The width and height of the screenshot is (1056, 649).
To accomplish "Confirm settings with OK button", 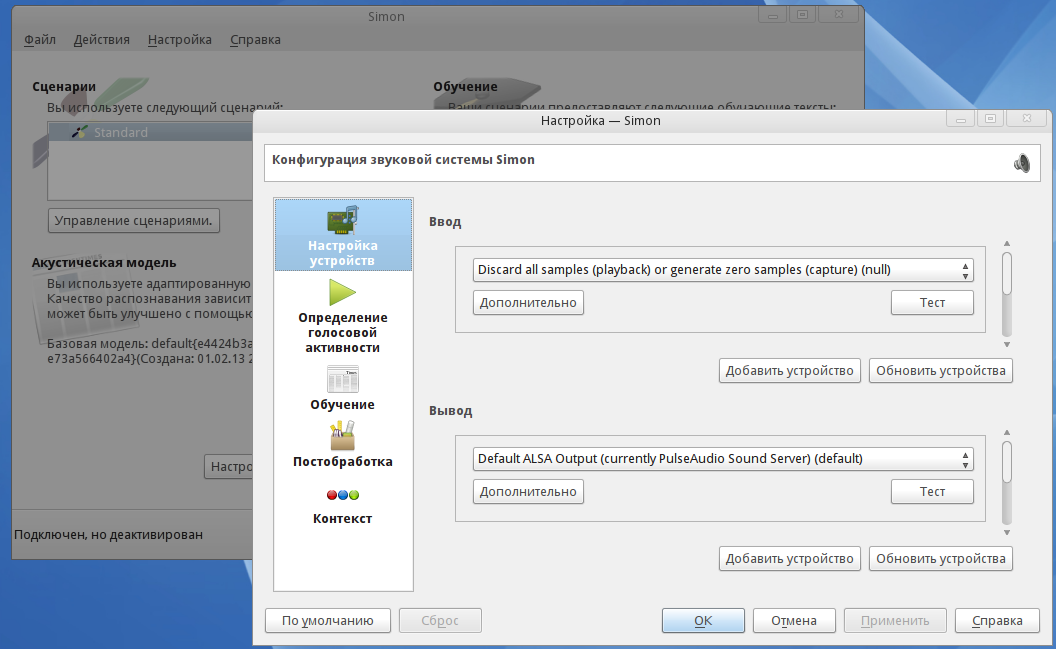I will click(703, 621).
